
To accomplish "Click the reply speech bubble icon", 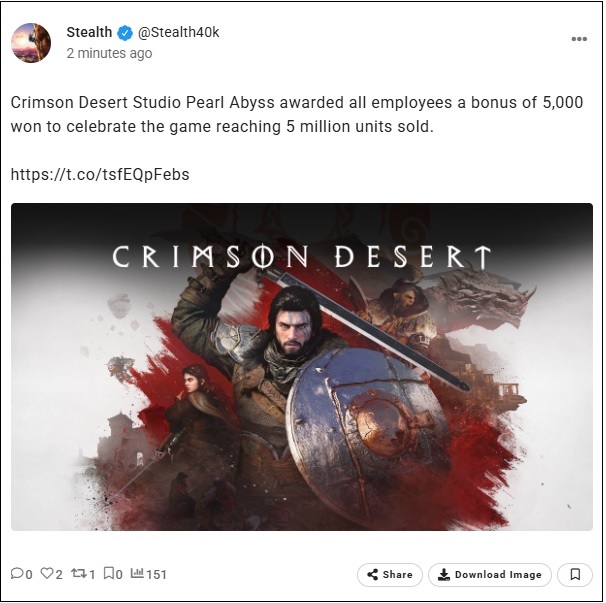I will click(x=17, y=573).
